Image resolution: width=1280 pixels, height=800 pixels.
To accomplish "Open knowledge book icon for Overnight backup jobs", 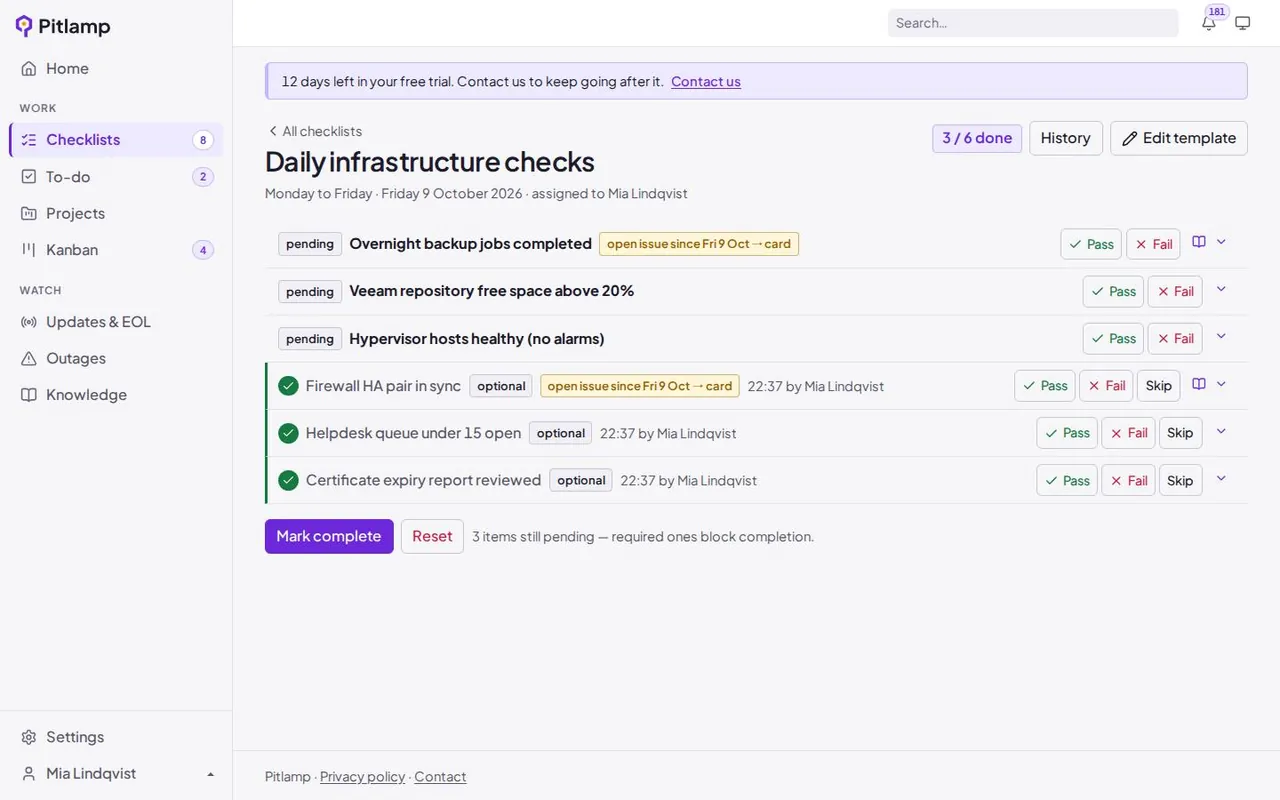I will pyautogui.click(x=1199, y=242).
